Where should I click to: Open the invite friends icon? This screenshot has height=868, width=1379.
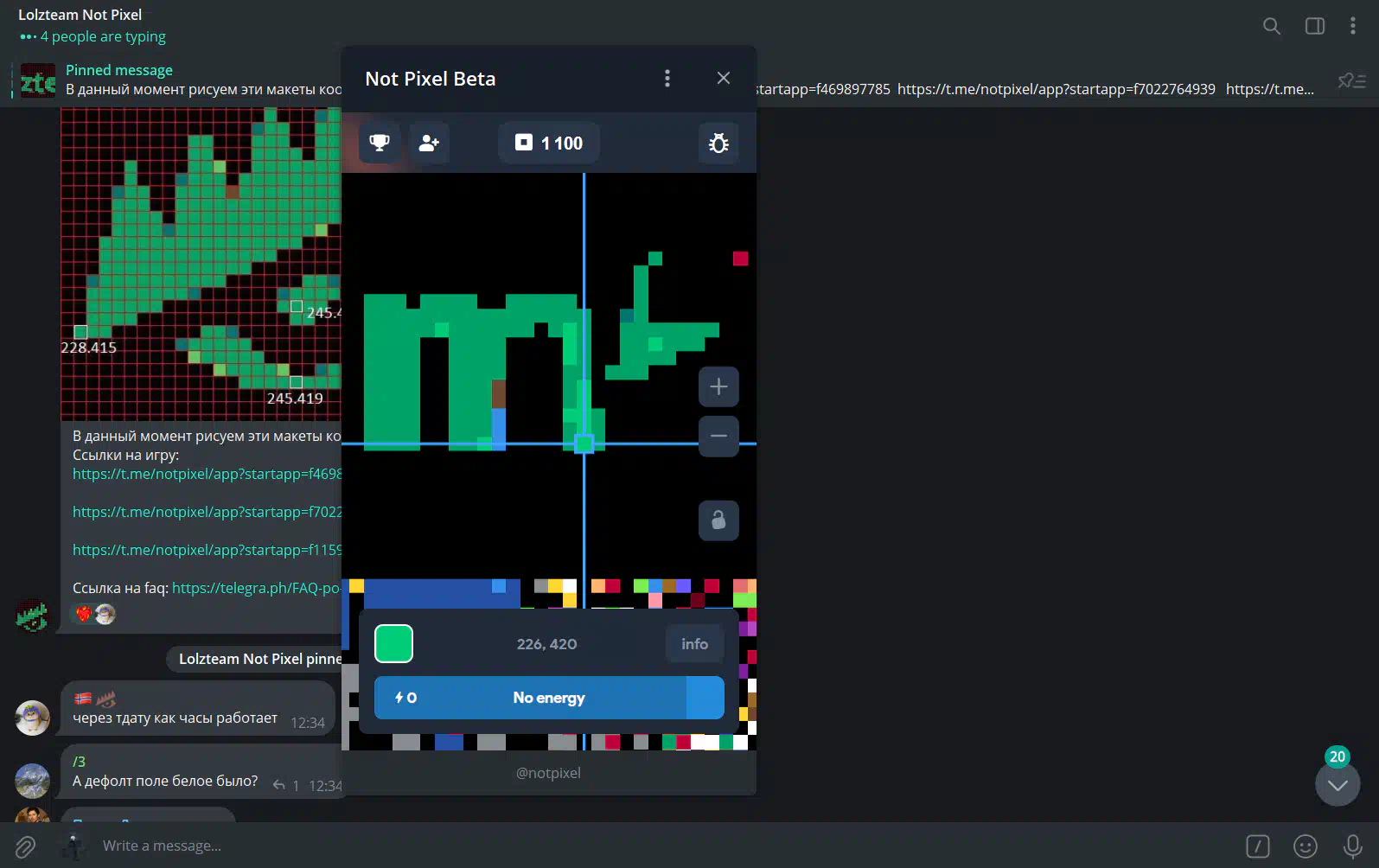[x=429, y=143]
